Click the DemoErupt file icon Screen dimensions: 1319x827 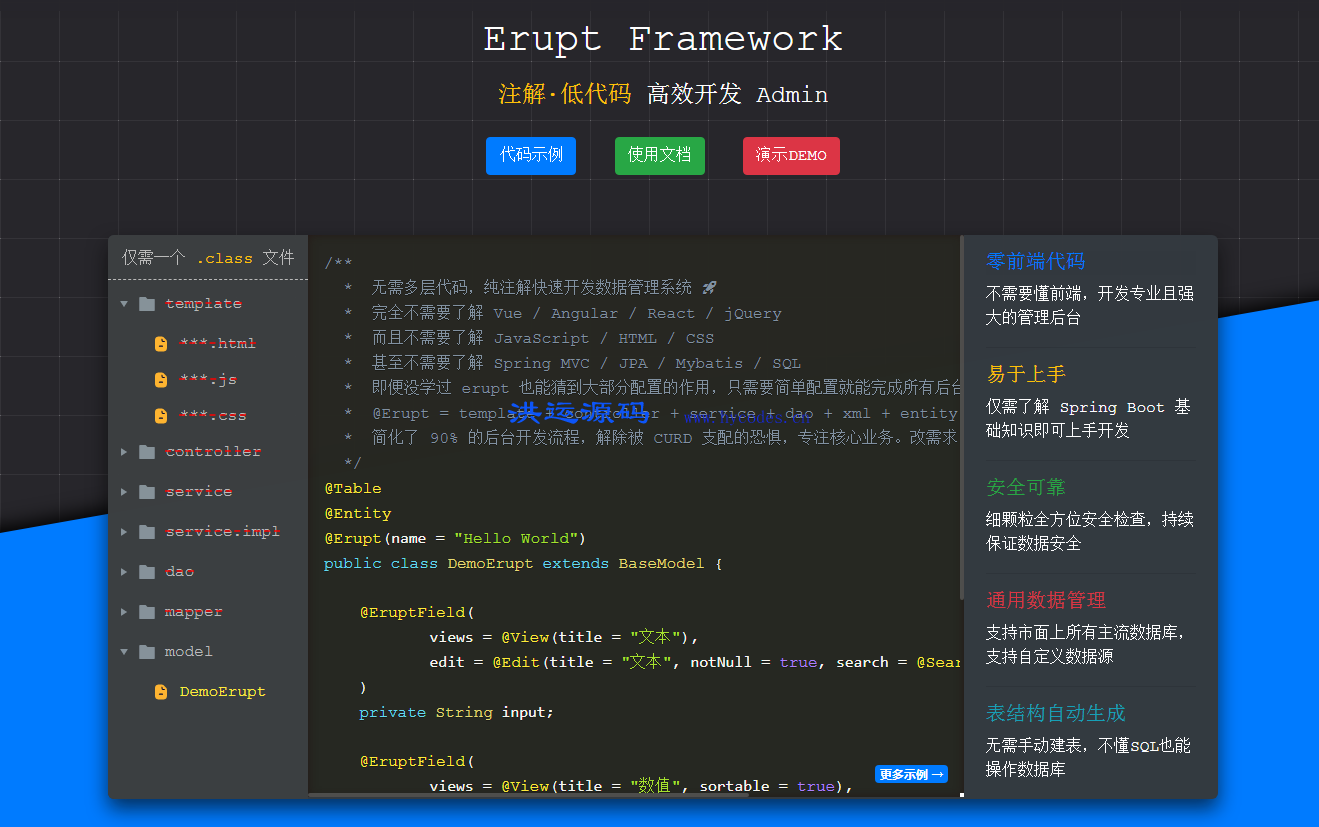point(161,692)
